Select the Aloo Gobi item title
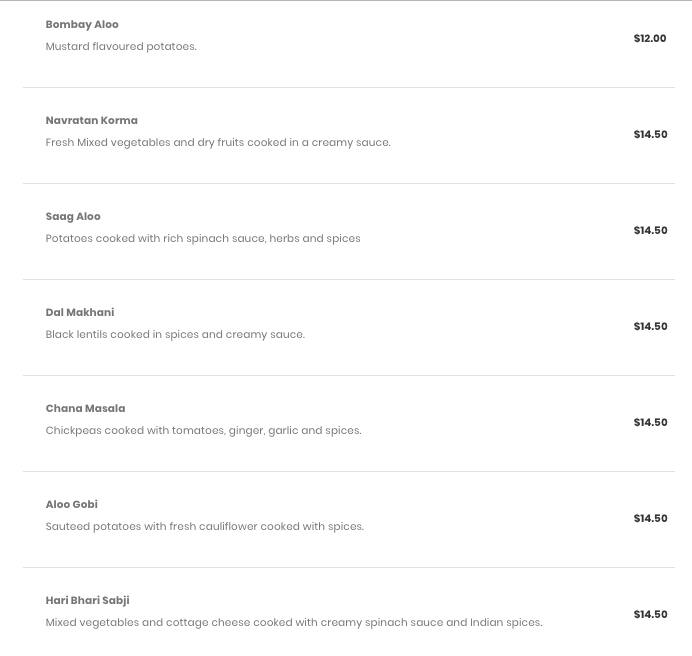The image size is (692, 656). 71,504
